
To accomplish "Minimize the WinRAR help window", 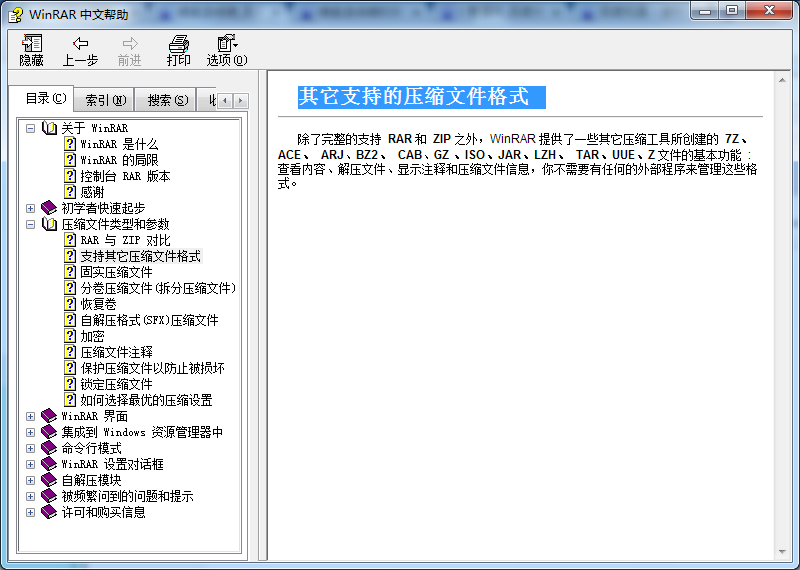I will [706, 10].
